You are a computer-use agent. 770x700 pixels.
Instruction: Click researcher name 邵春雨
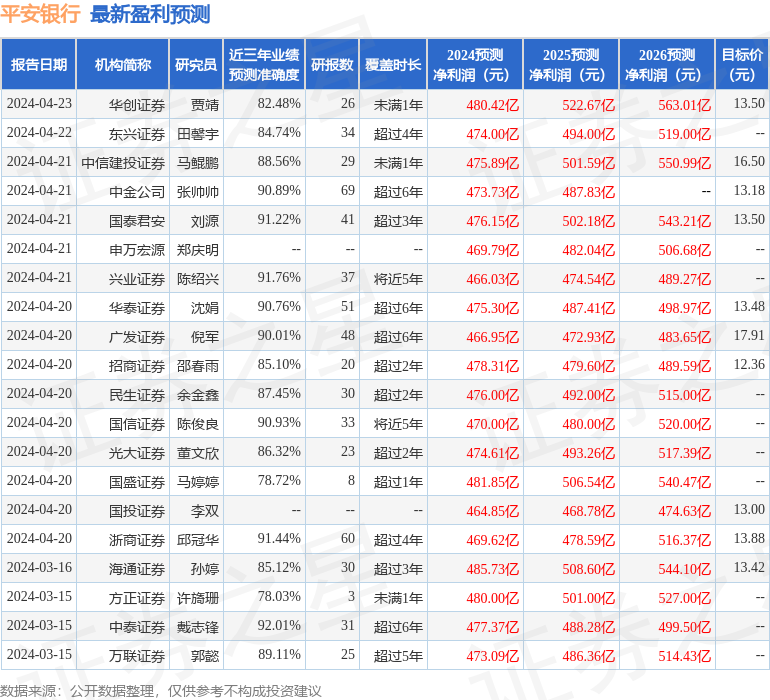tap(198, 365)
